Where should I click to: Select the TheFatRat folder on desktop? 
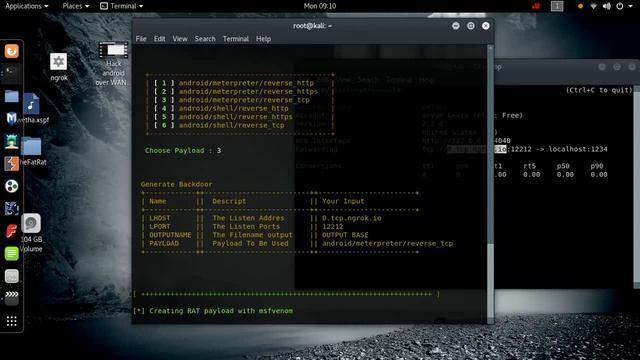tap(32, 151)
